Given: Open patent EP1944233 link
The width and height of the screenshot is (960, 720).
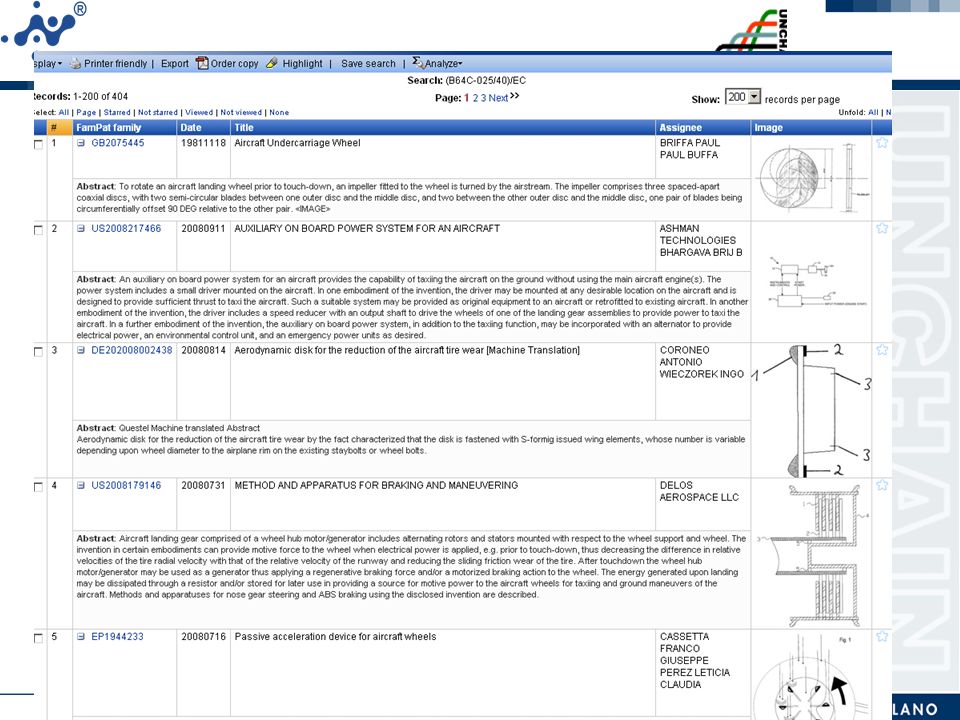Looking at the screenshot, I should click(118, 637).
